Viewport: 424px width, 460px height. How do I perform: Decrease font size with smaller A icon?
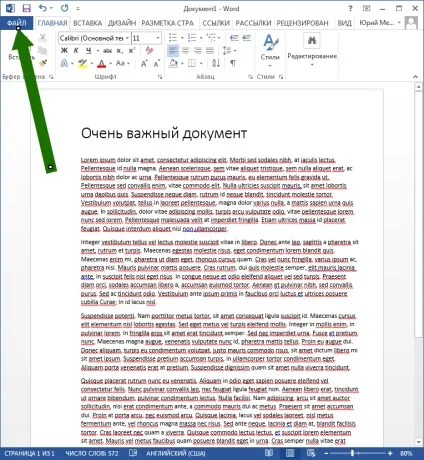click(156, 63)
